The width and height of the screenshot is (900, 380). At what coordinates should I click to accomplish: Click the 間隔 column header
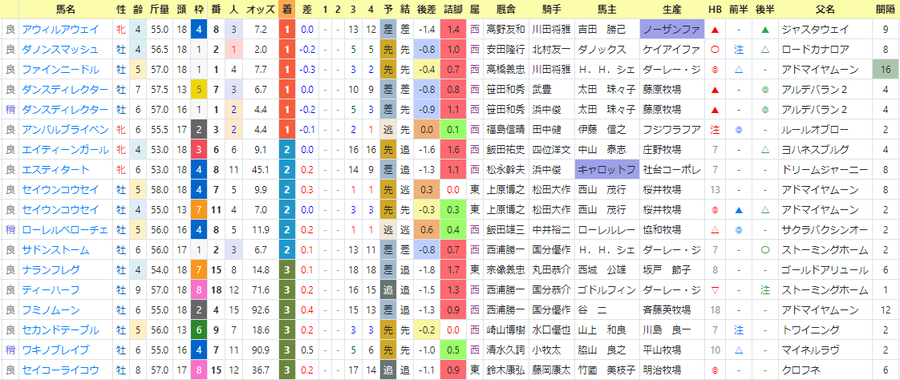click(x=885, y=9)
